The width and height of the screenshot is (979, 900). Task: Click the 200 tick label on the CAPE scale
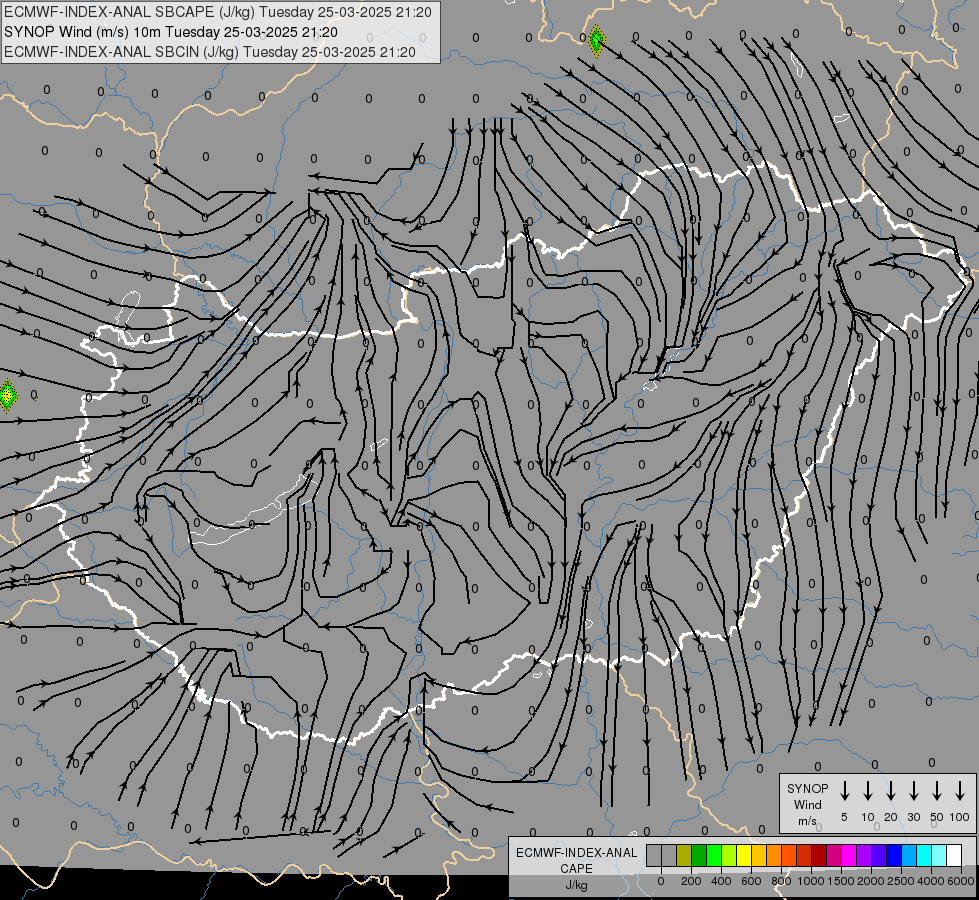pos(691,881)
